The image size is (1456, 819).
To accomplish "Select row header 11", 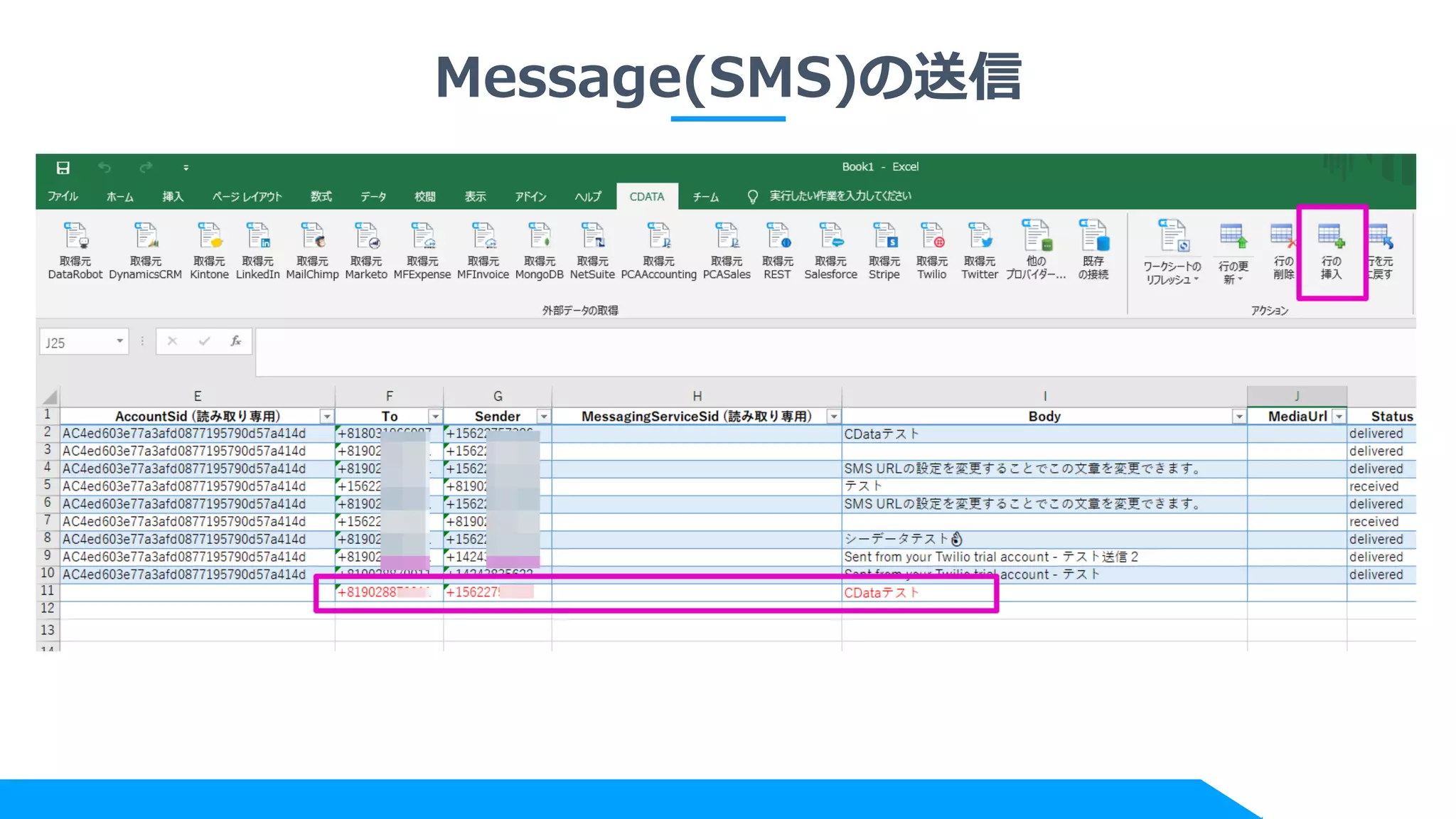I will pyautogui.click(x=48, y=591).
